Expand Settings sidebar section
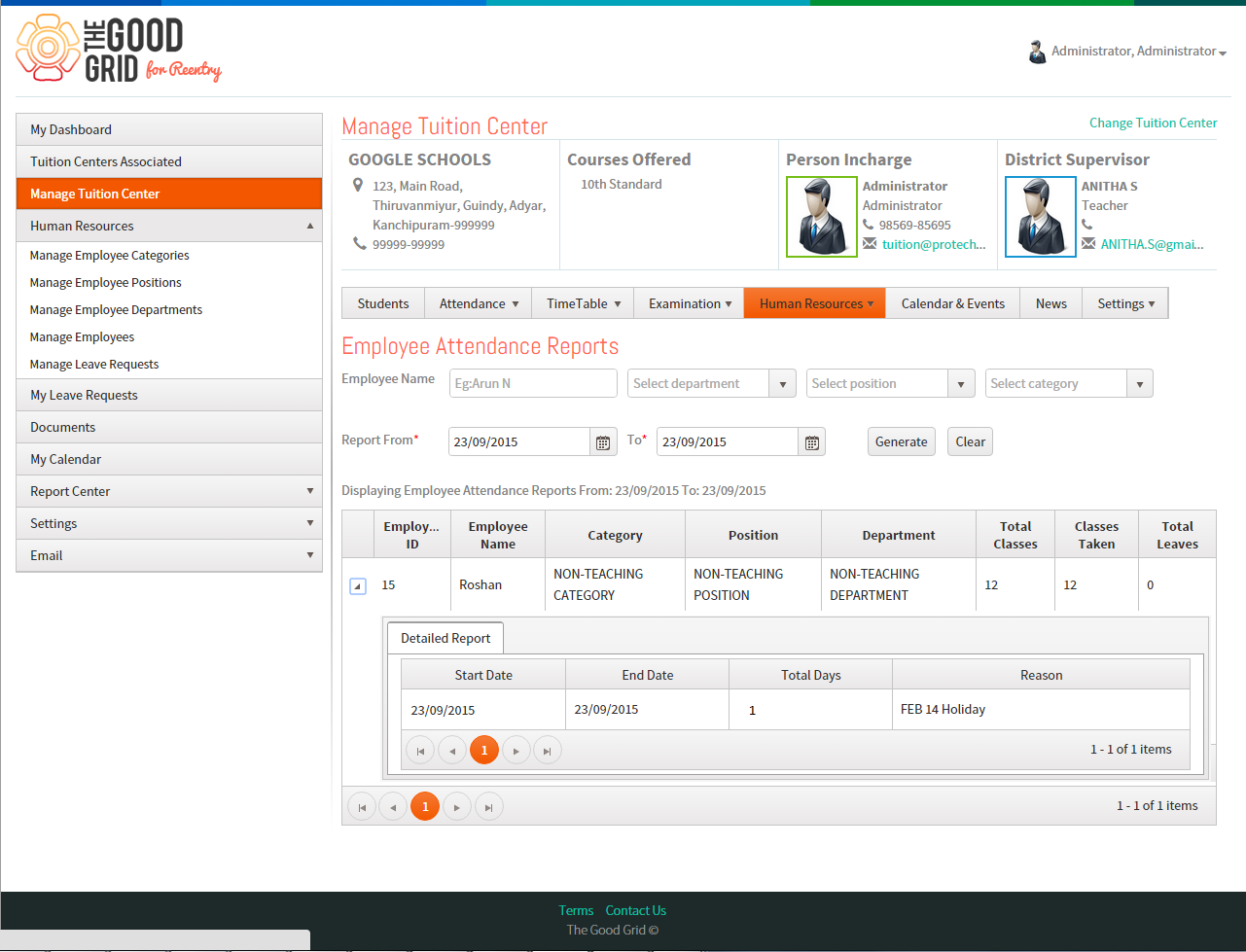 click(310, 523)
